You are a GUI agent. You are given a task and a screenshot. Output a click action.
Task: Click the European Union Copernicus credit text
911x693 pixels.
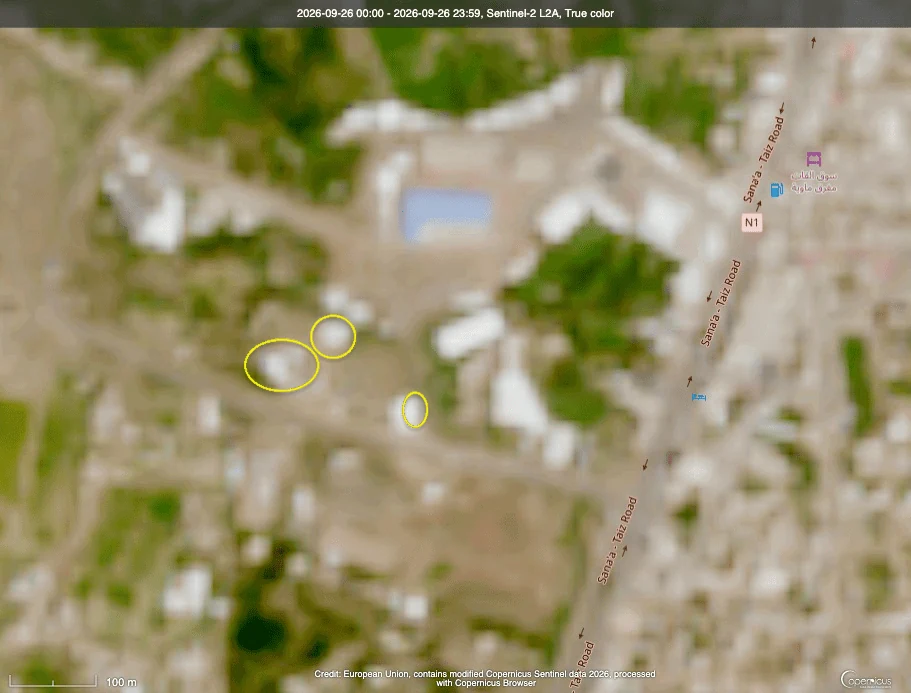[x=485, y=678]
